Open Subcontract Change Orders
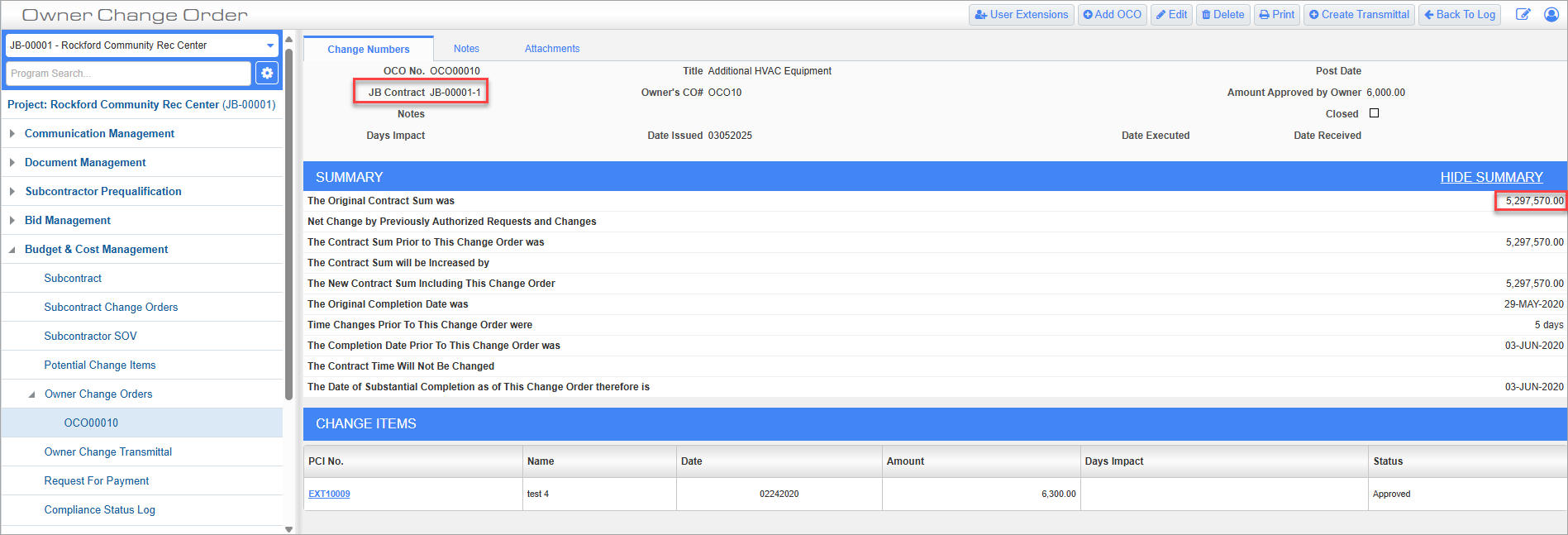Image resolution: width=1568 pixels, height=535 pixels. [111, 307]
